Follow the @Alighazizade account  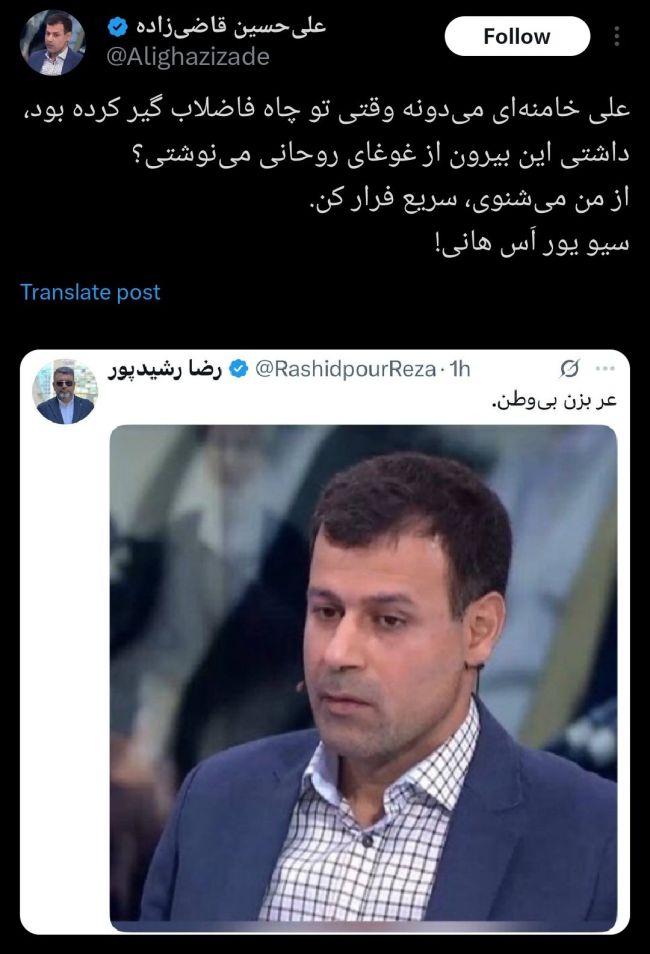pos(517,37)
